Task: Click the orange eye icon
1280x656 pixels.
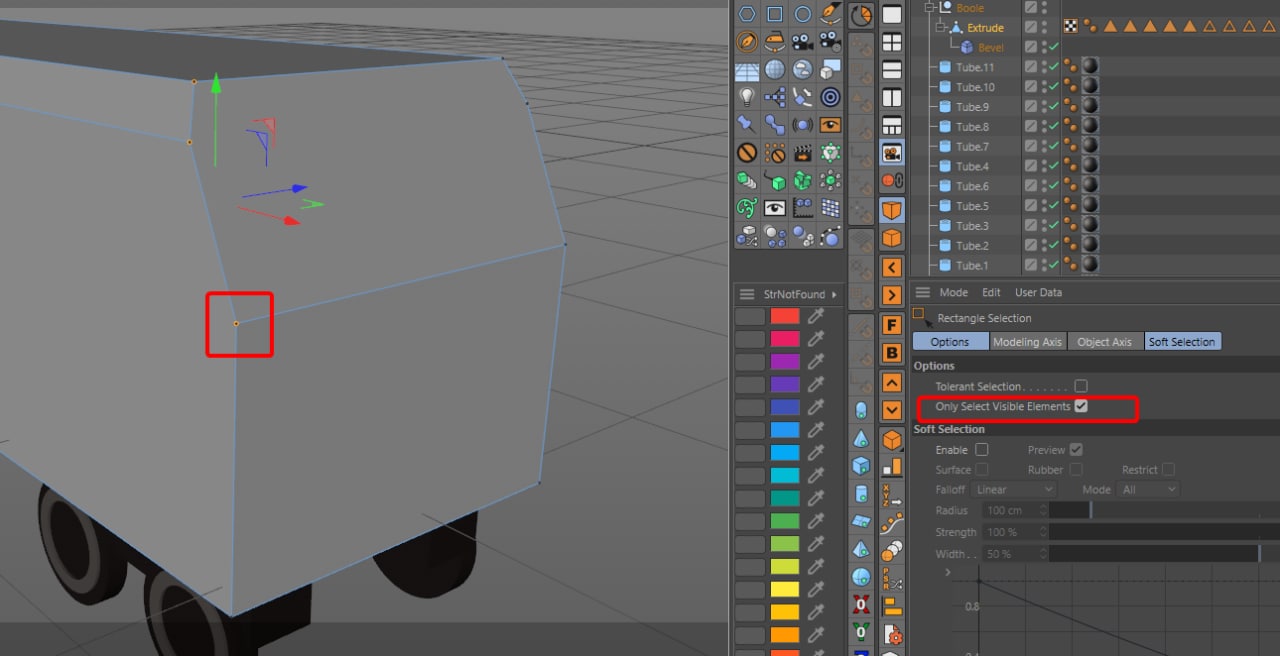Action: pyautogui.click(x=830, y=125)
